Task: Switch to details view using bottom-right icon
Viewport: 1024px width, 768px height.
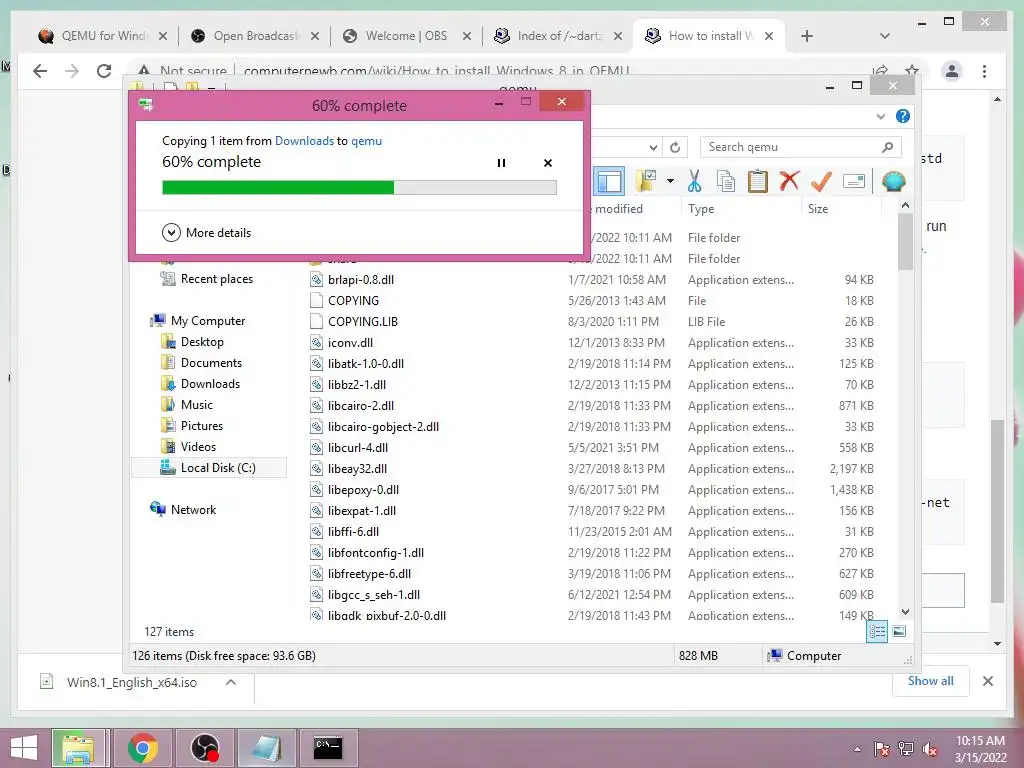Action: [x=877, y=631]
